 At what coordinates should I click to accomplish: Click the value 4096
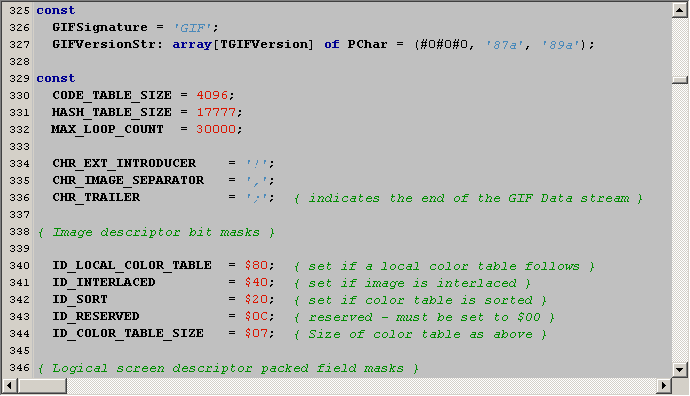click(212, 95)
